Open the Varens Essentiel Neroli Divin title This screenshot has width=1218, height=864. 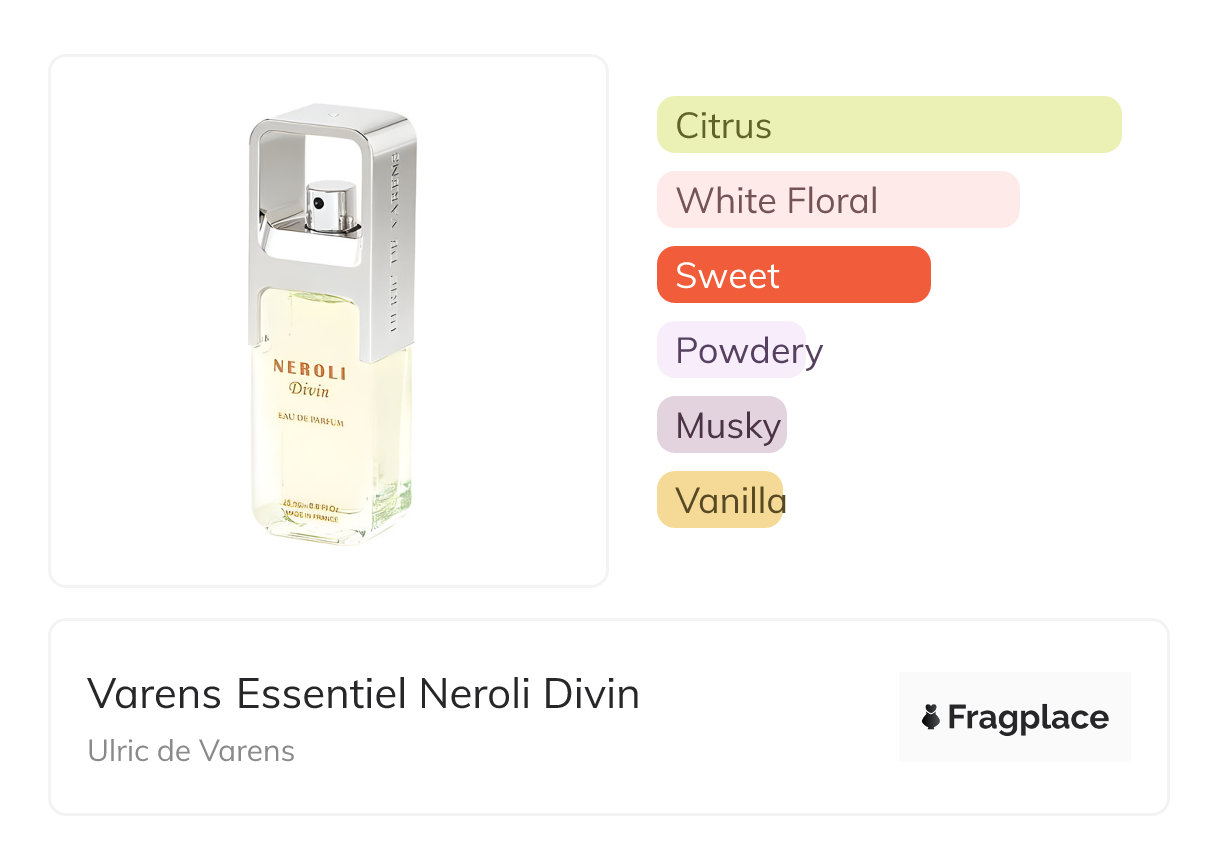[363, 693]
